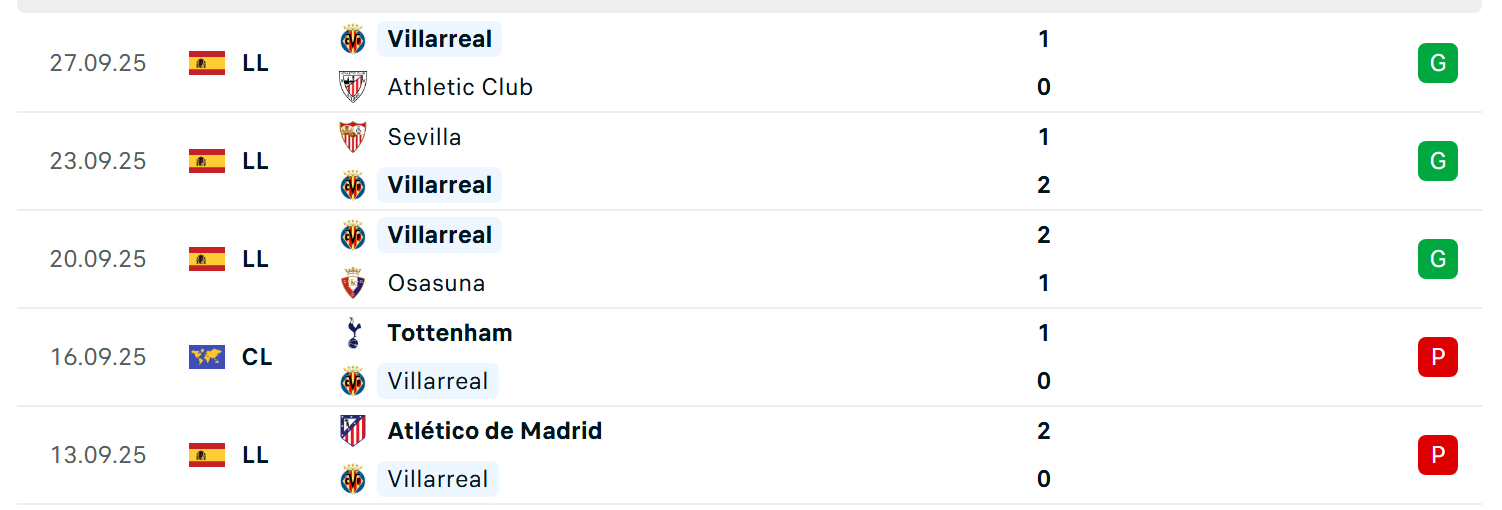Open the Osasuna team link

tap(436, 283)
